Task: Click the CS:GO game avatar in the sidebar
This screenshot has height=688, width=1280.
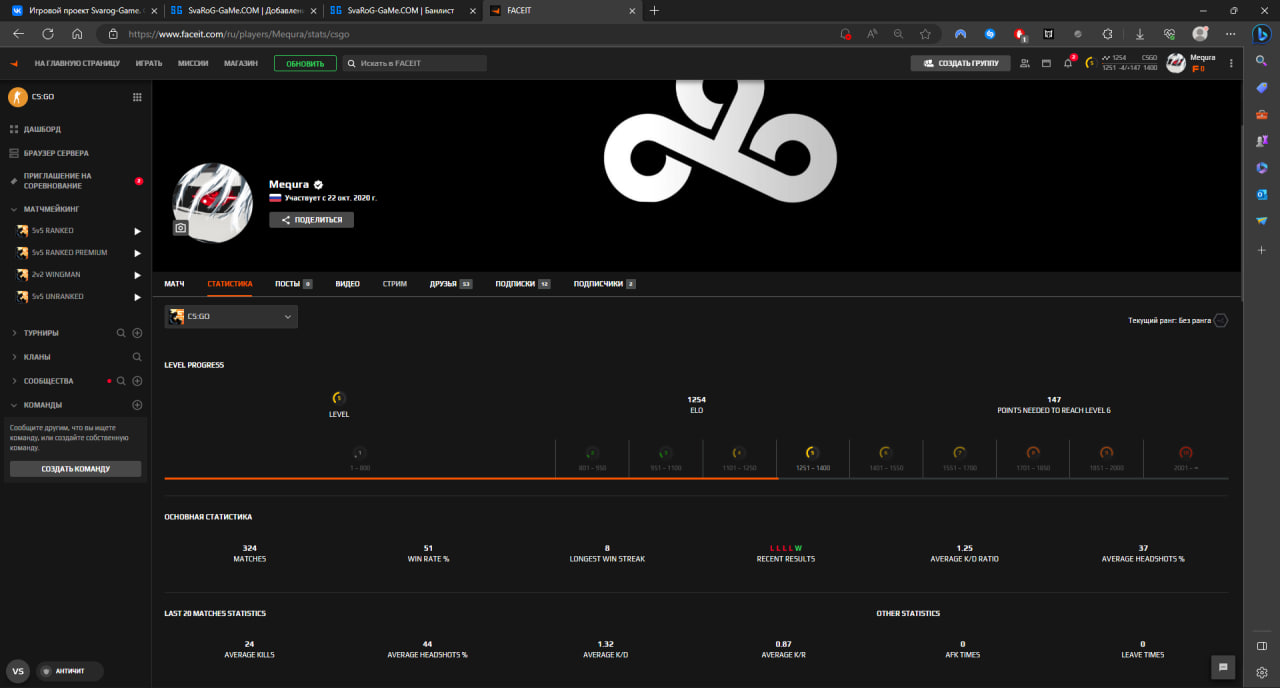Action: tap(17, 97)
